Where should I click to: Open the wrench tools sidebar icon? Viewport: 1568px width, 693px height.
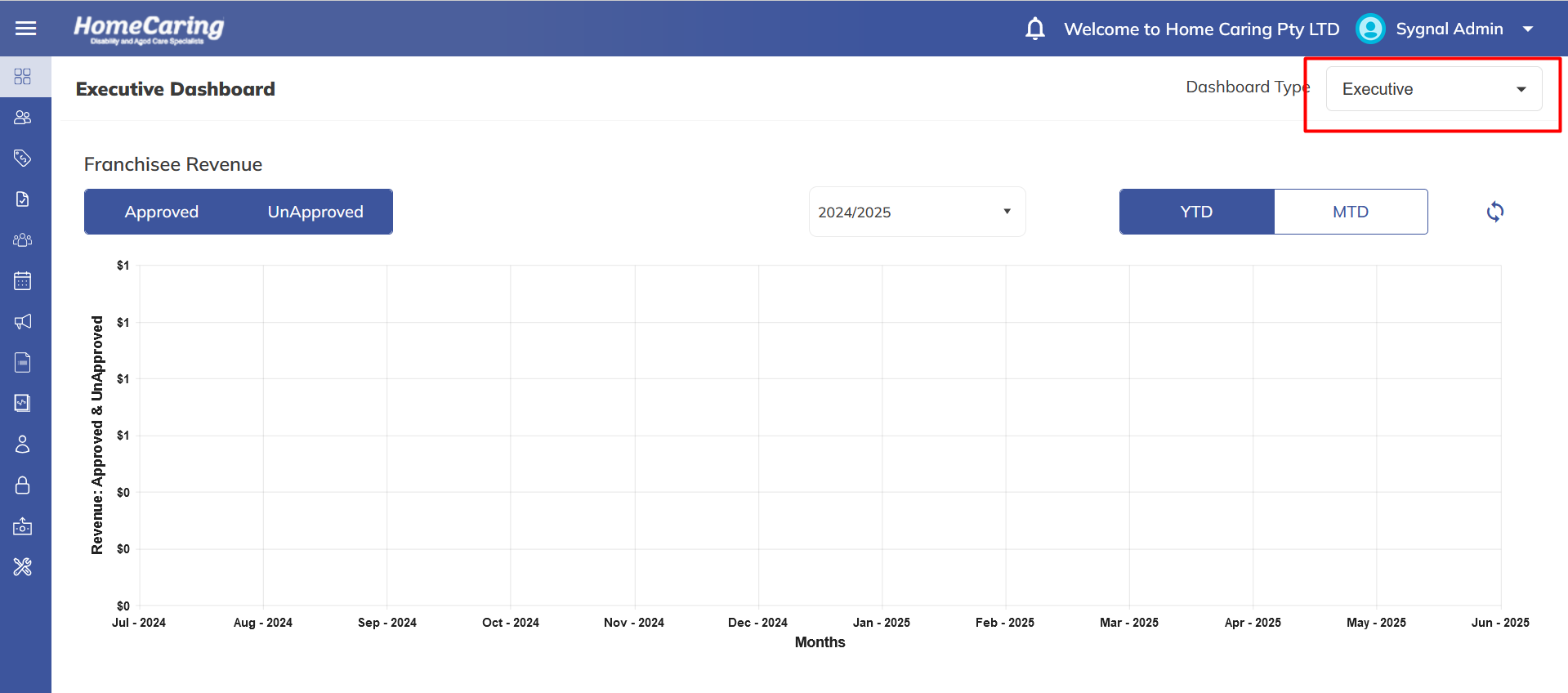(23, 567)
